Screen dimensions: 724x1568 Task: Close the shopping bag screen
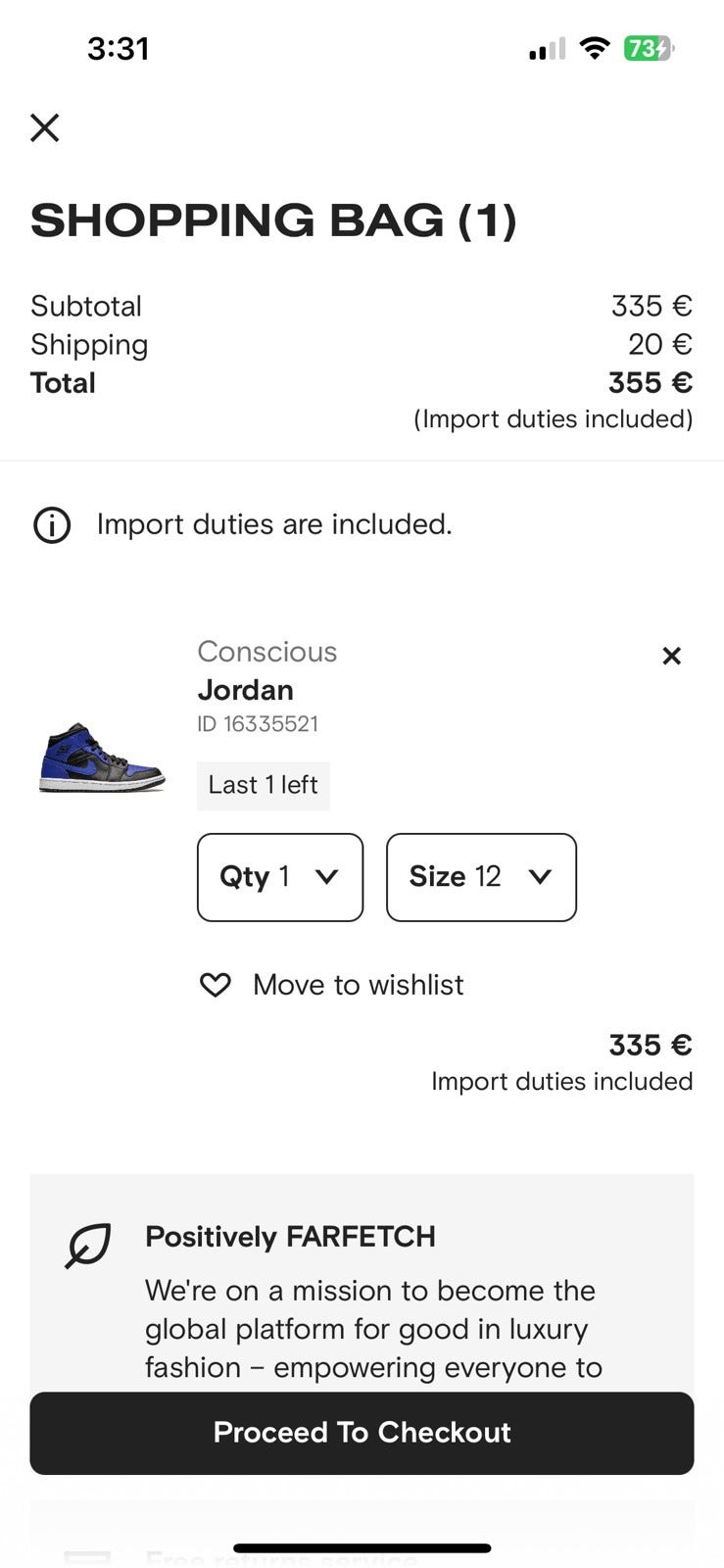(x=45, y=127)
